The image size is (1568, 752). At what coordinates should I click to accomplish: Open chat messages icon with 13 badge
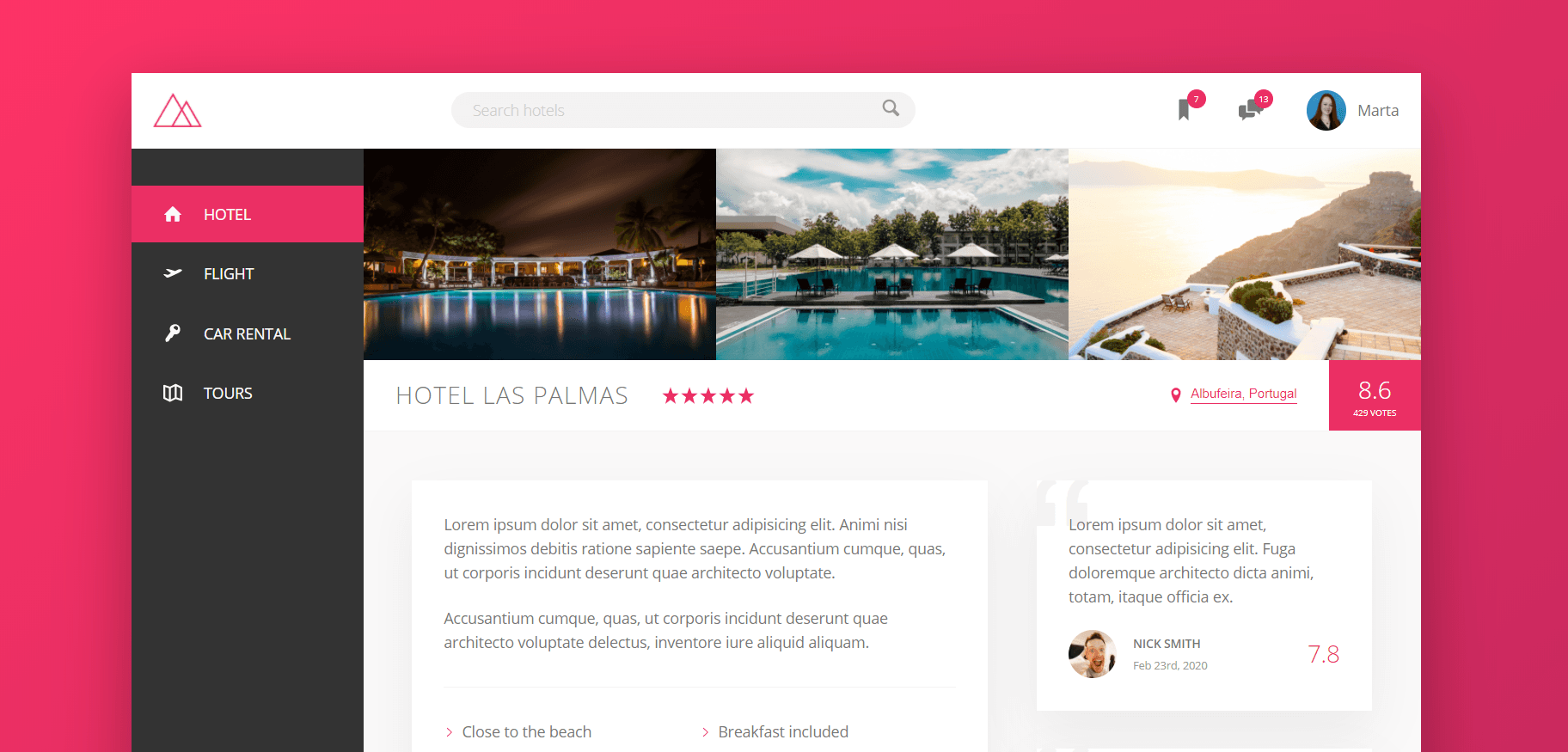click(x=1249, y=110)
